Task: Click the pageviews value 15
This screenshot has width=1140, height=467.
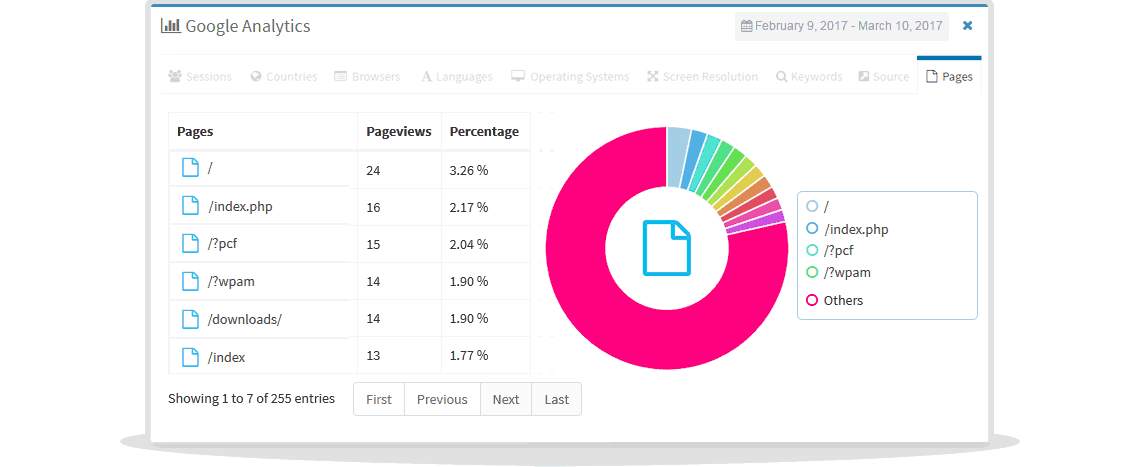Action: coord(374,244)
